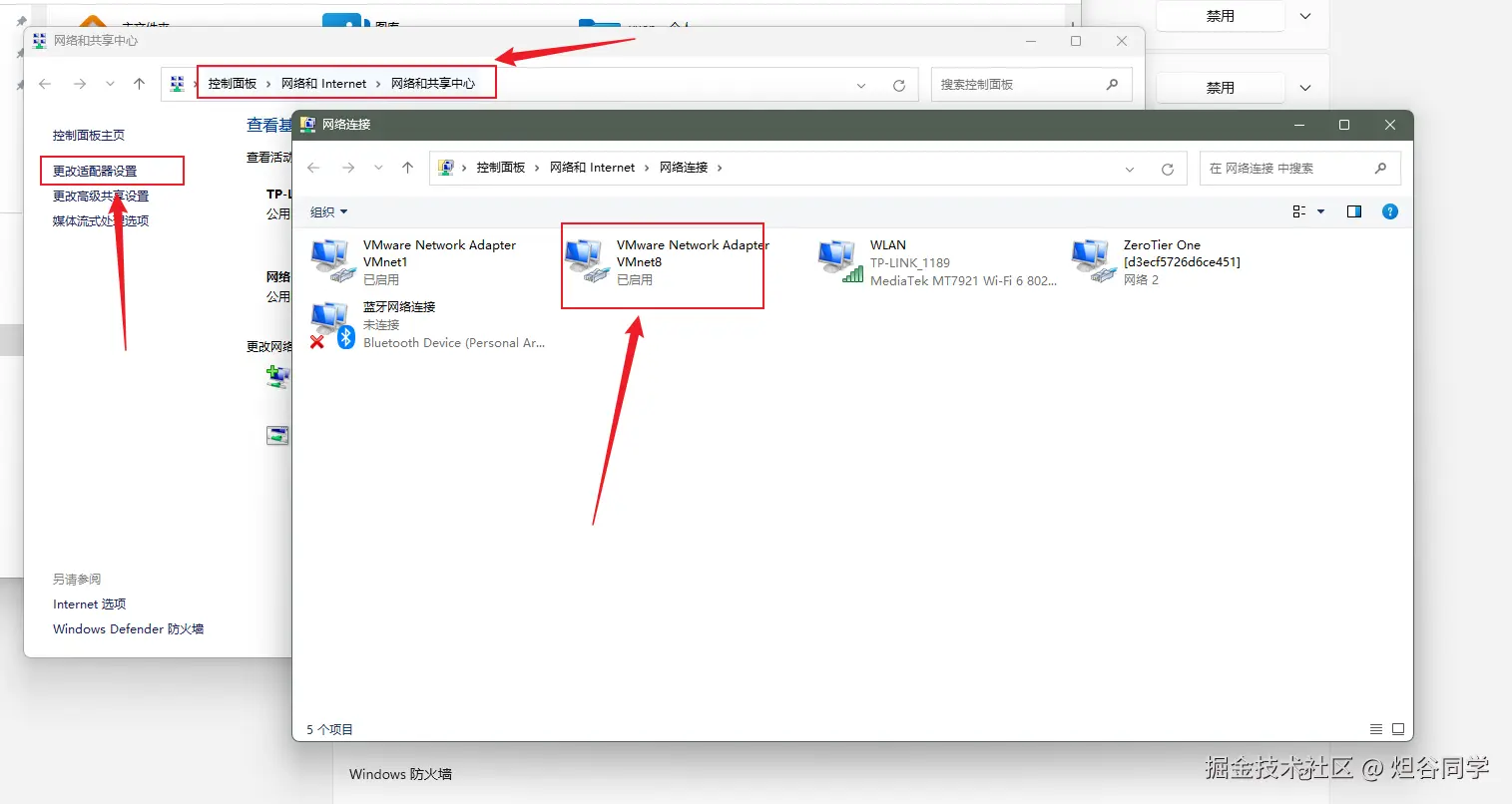Click 网络和 Internet breadcrumb in 网络连接

coord(592,168)
